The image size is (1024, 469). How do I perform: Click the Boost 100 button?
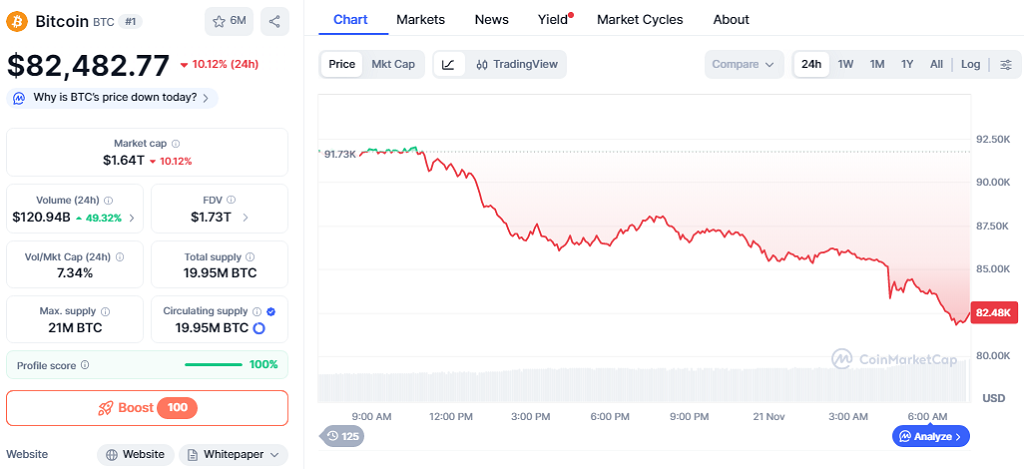click(147, 408)
